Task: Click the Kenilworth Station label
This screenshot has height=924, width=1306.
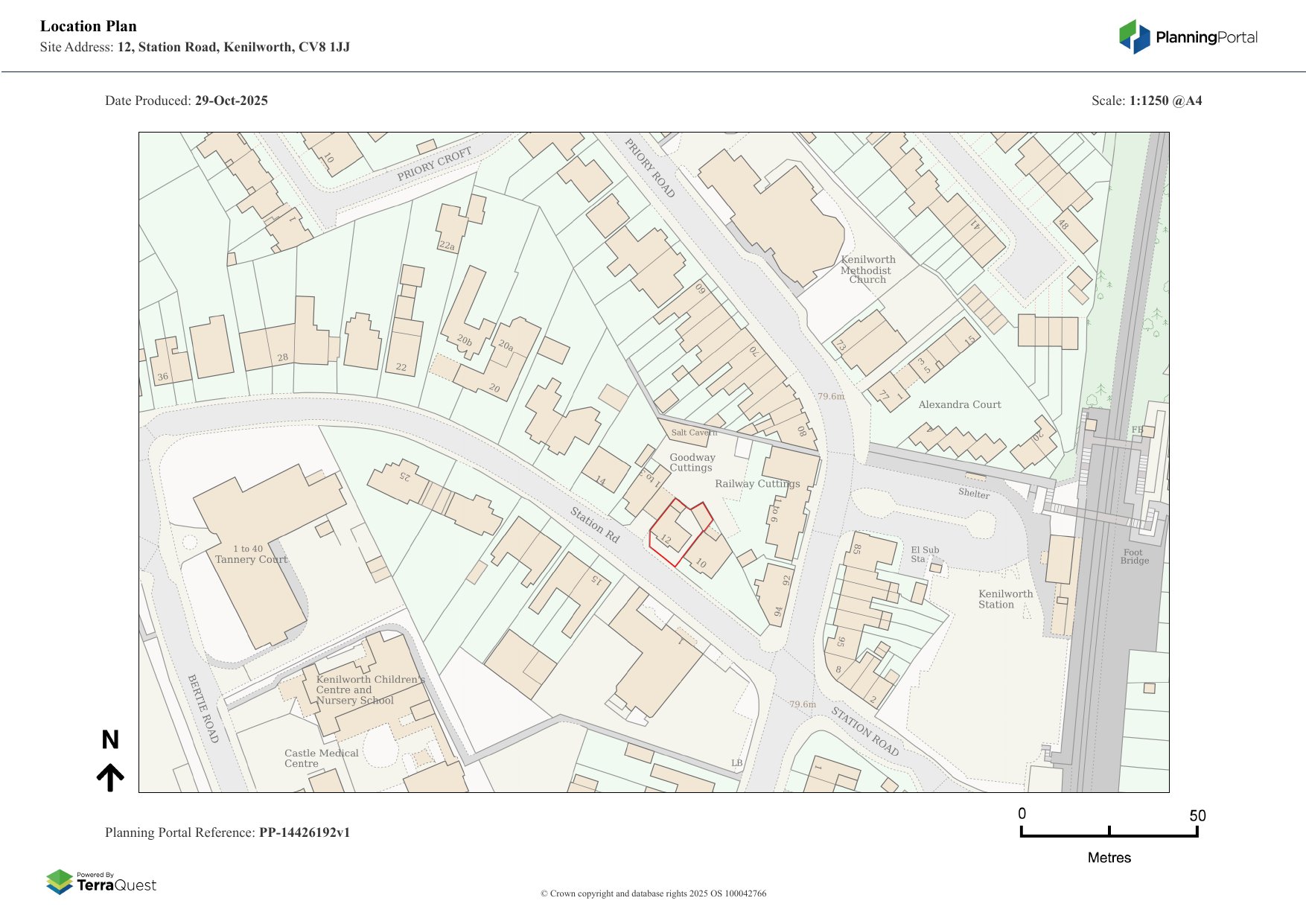Action: tap(1004, 599)
